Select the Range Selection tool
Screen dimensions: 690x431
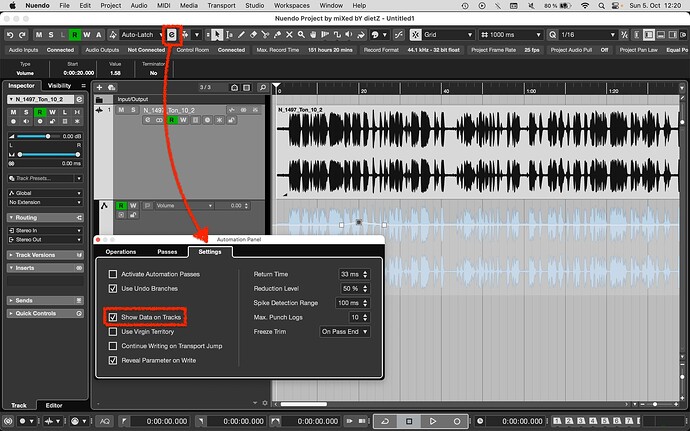(229, 35)
